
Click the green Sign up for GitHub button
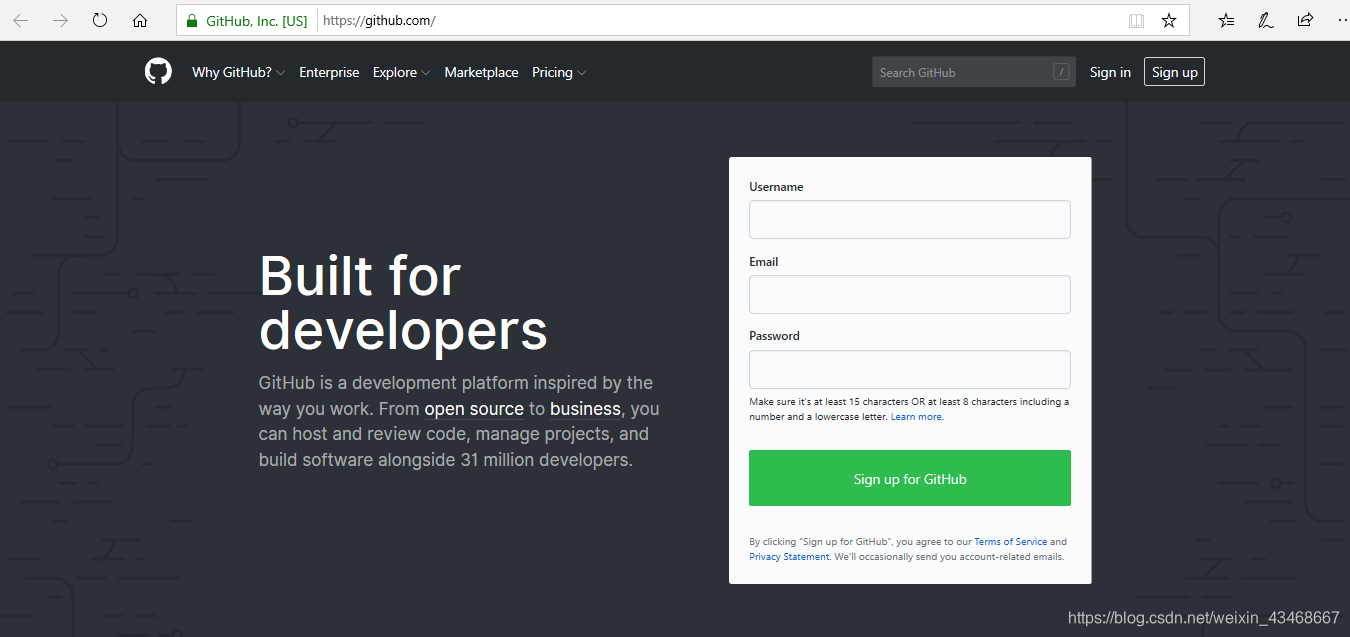pos(910,478)
